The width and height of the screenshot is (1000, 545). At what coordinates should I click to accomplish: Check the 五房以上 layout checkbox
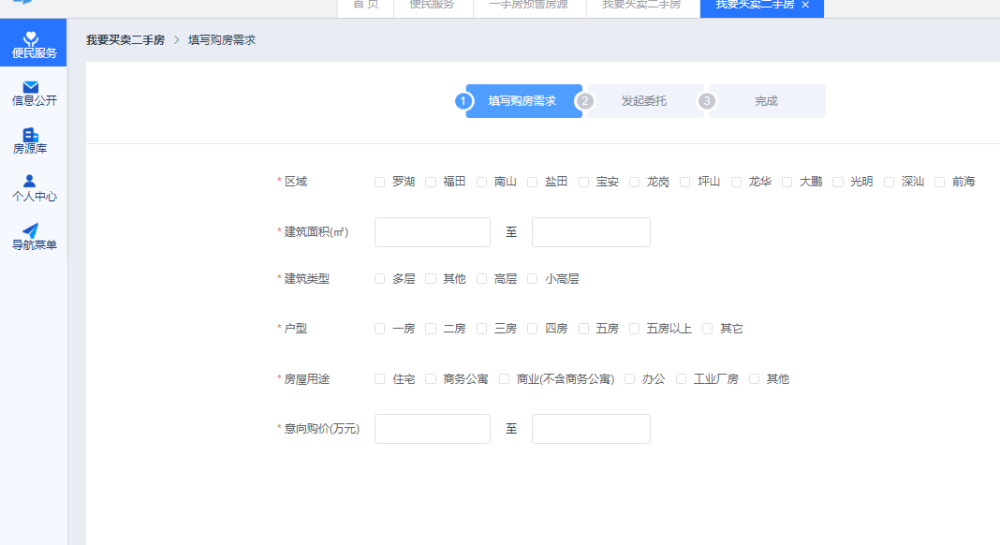click(x=634, y=329)
